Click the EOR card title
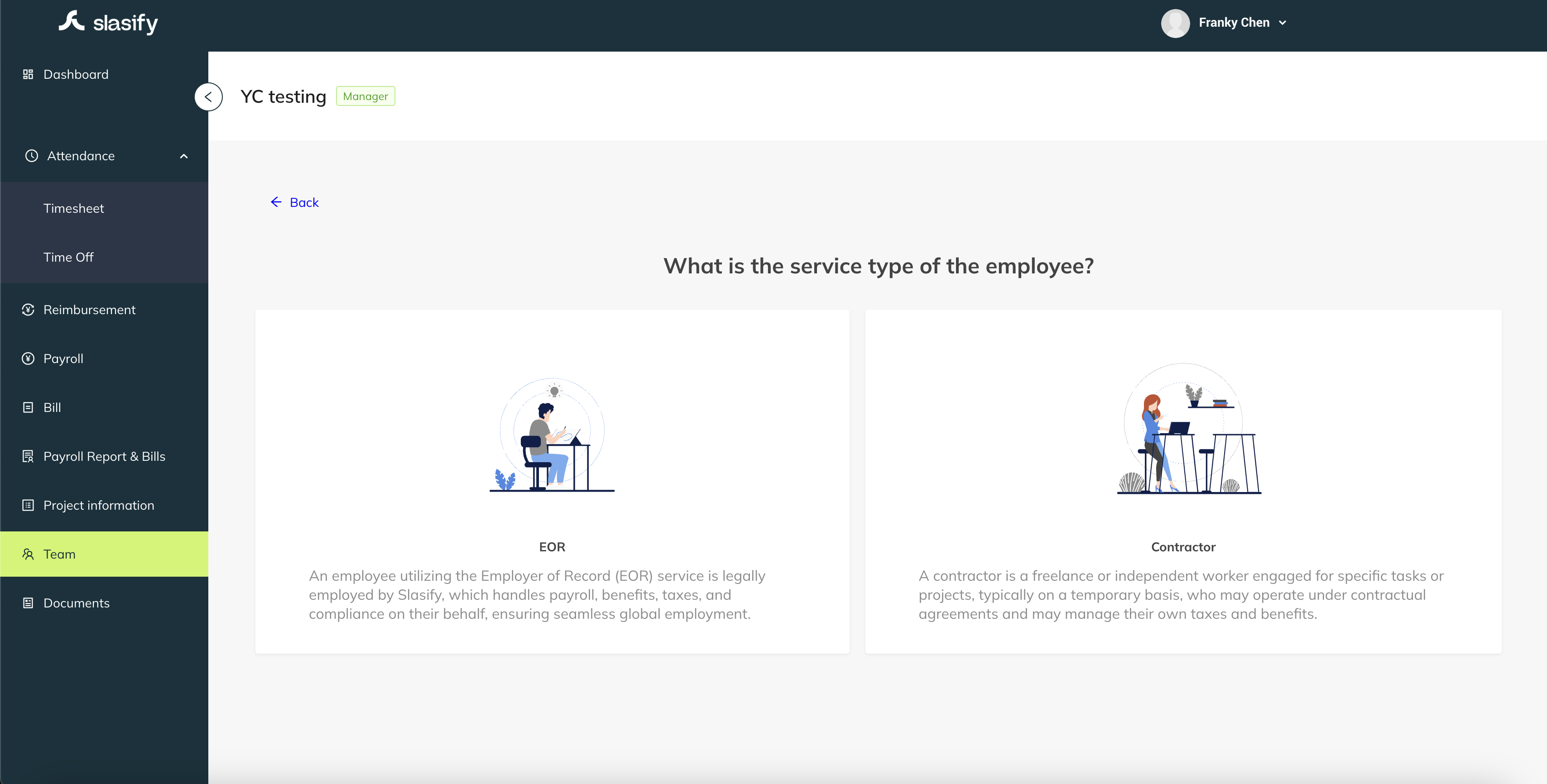 click(x=552, y=547)
